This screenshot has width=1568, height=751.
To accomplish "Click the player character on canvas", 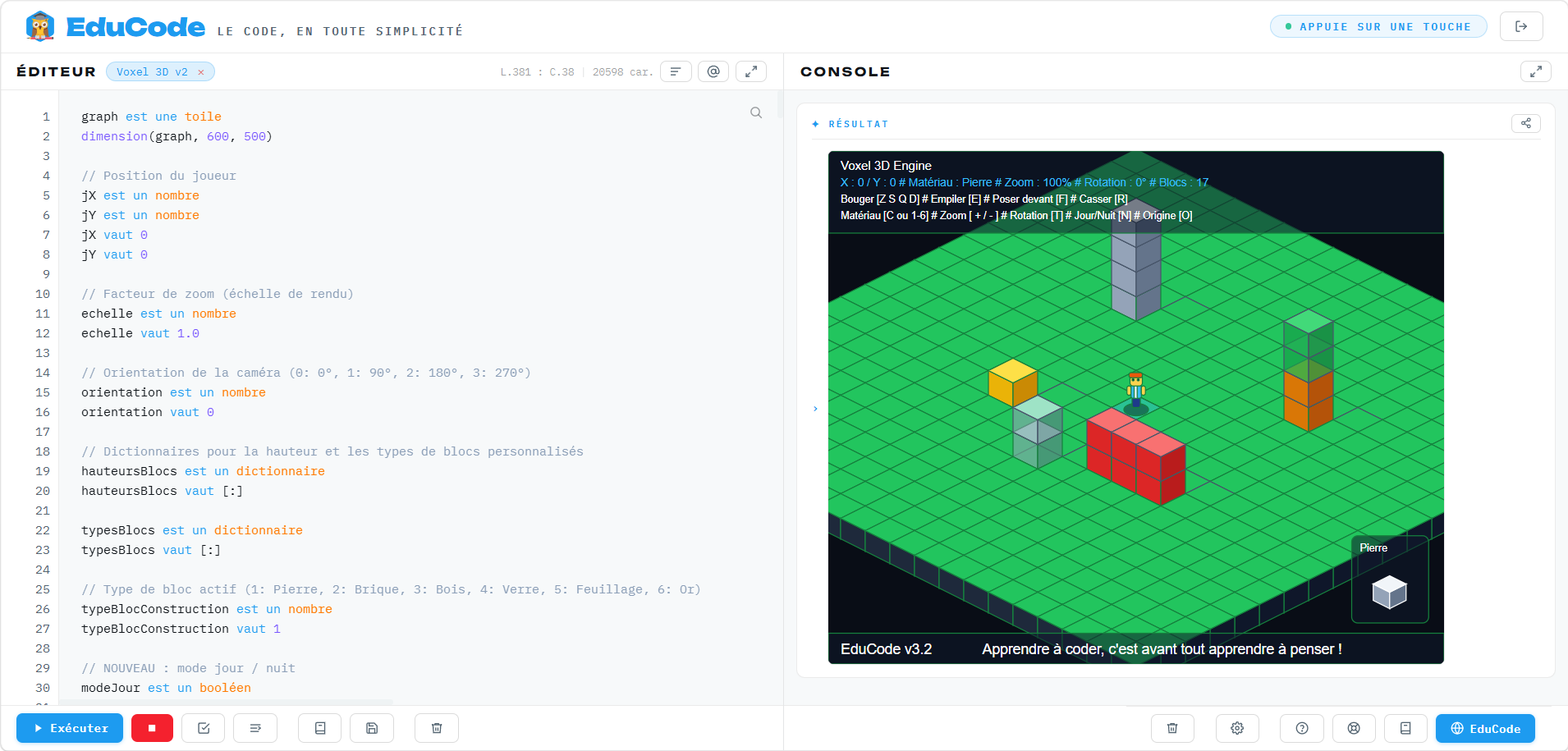I will click(x=1136, y=390).
